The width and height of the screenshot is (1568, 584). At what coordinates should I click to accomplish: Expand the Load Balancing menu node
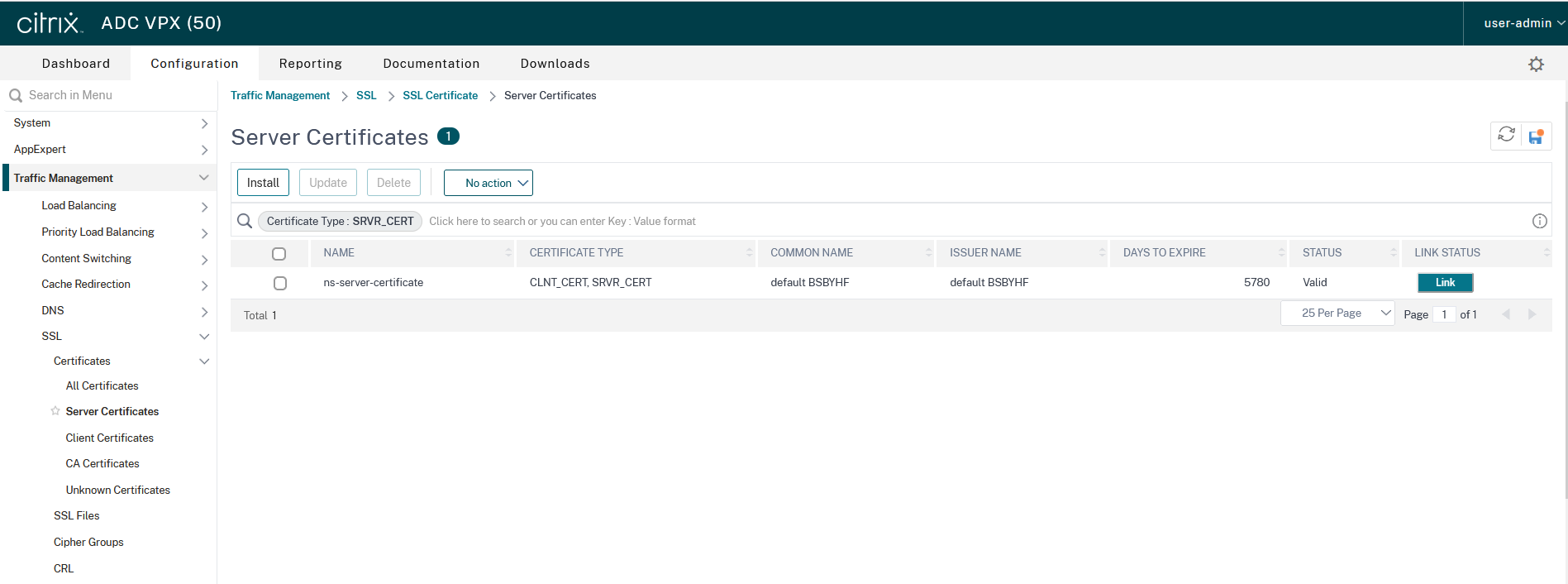[204, 206]
